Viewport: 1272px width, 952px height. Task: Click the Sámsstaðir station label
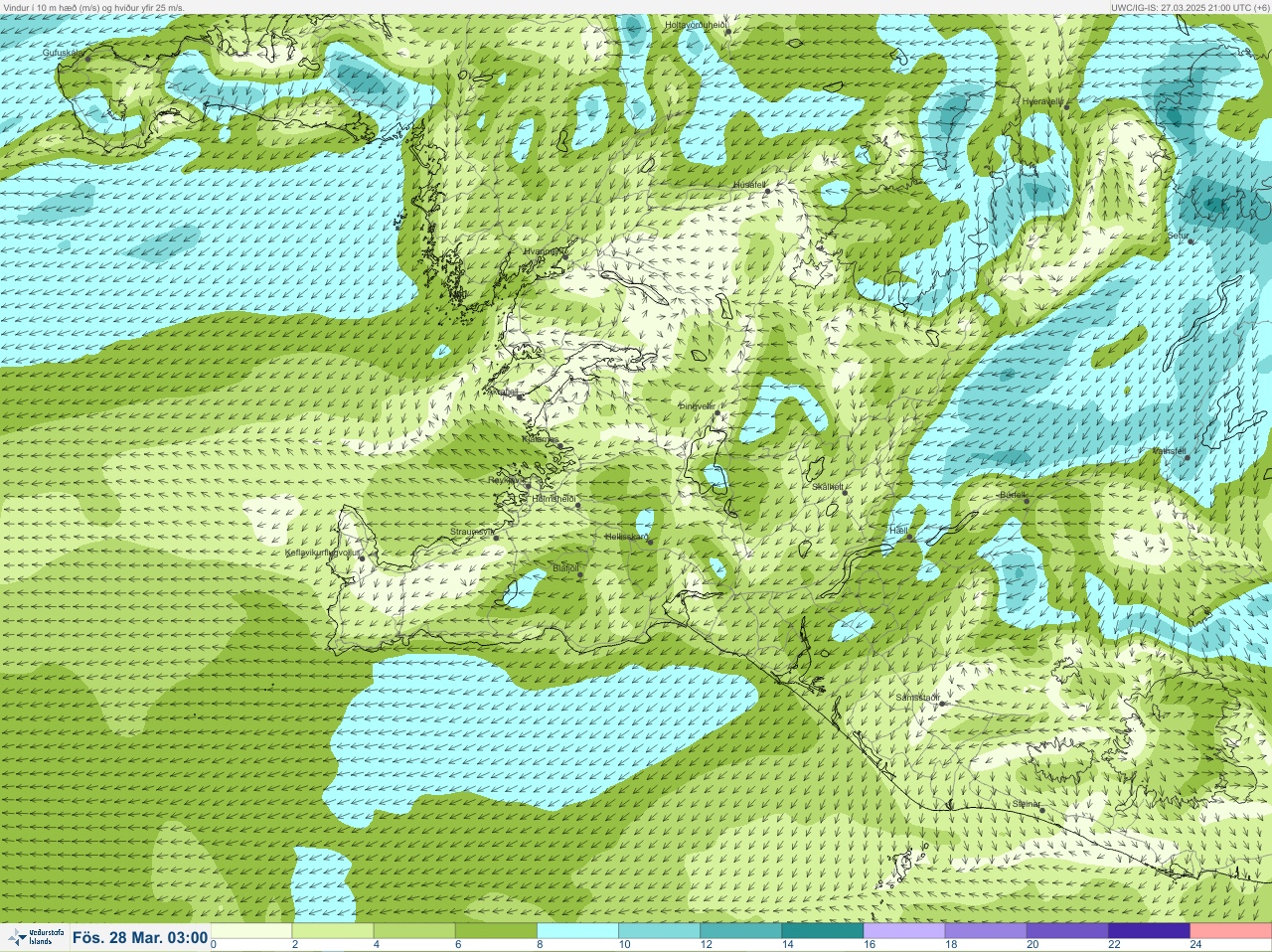917,698
